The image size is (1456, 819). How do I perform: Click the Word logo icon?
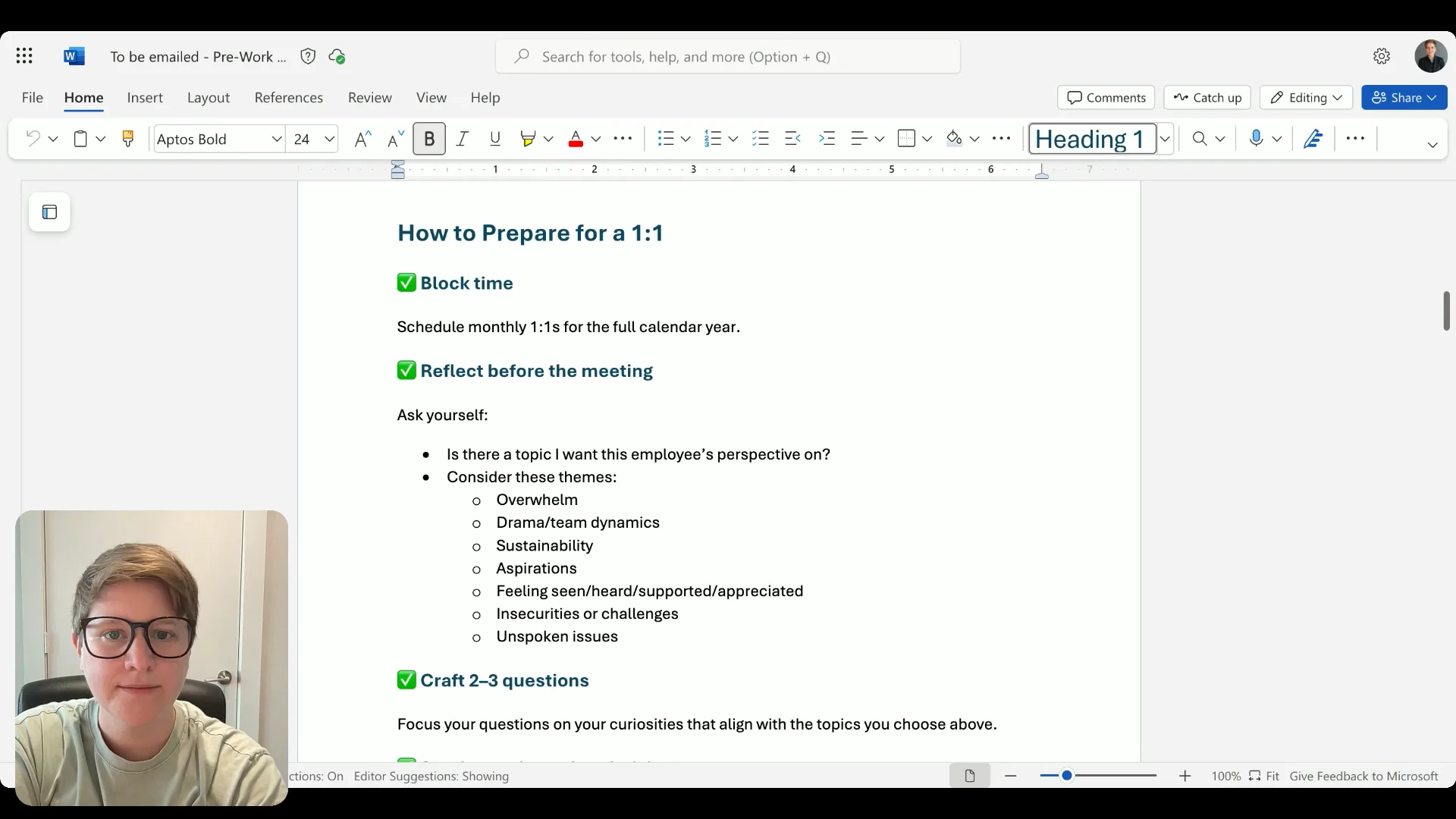pos(74,56)
